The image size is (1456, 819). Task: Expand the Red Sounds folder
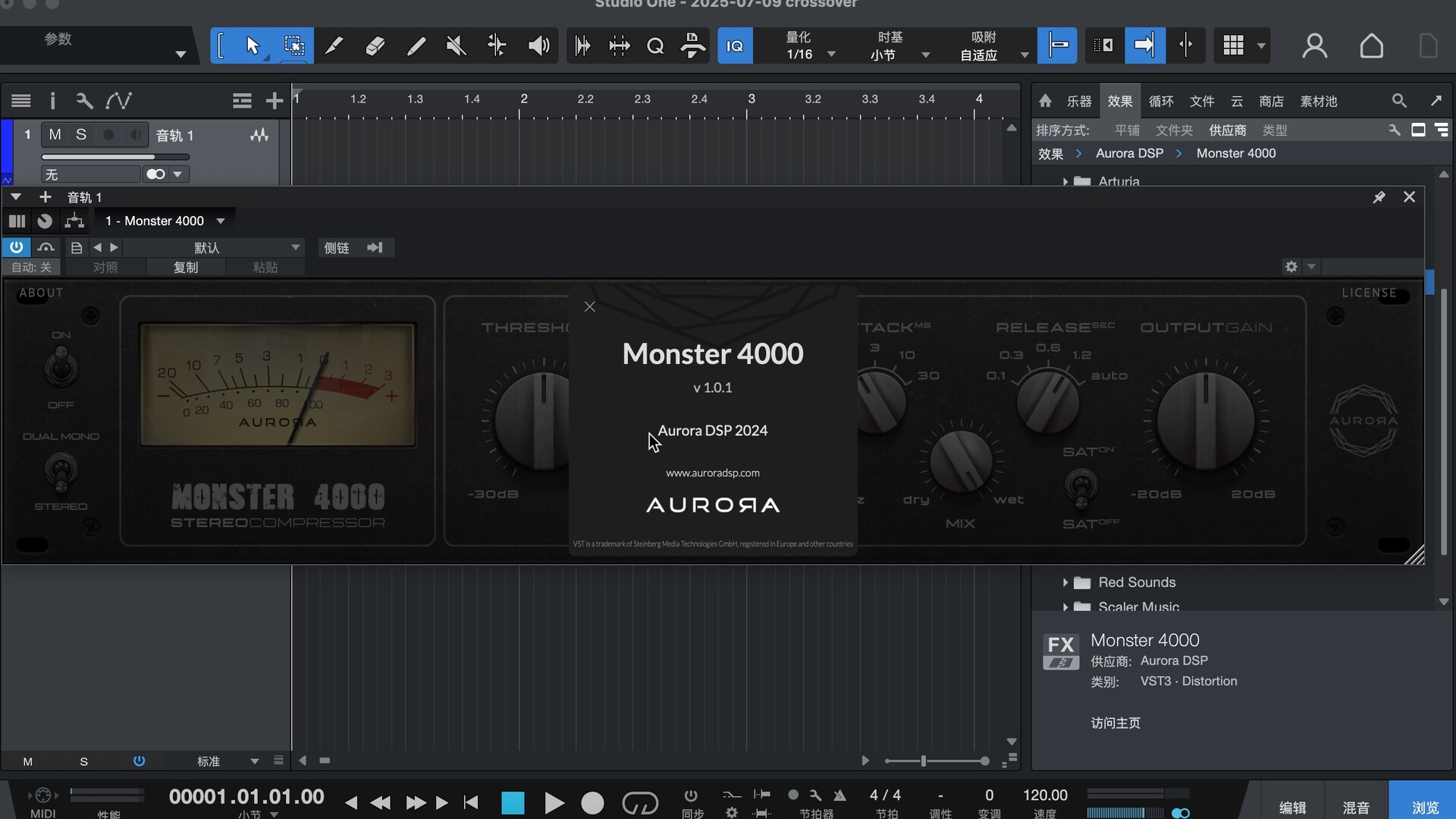click(x=1065, y=582)
